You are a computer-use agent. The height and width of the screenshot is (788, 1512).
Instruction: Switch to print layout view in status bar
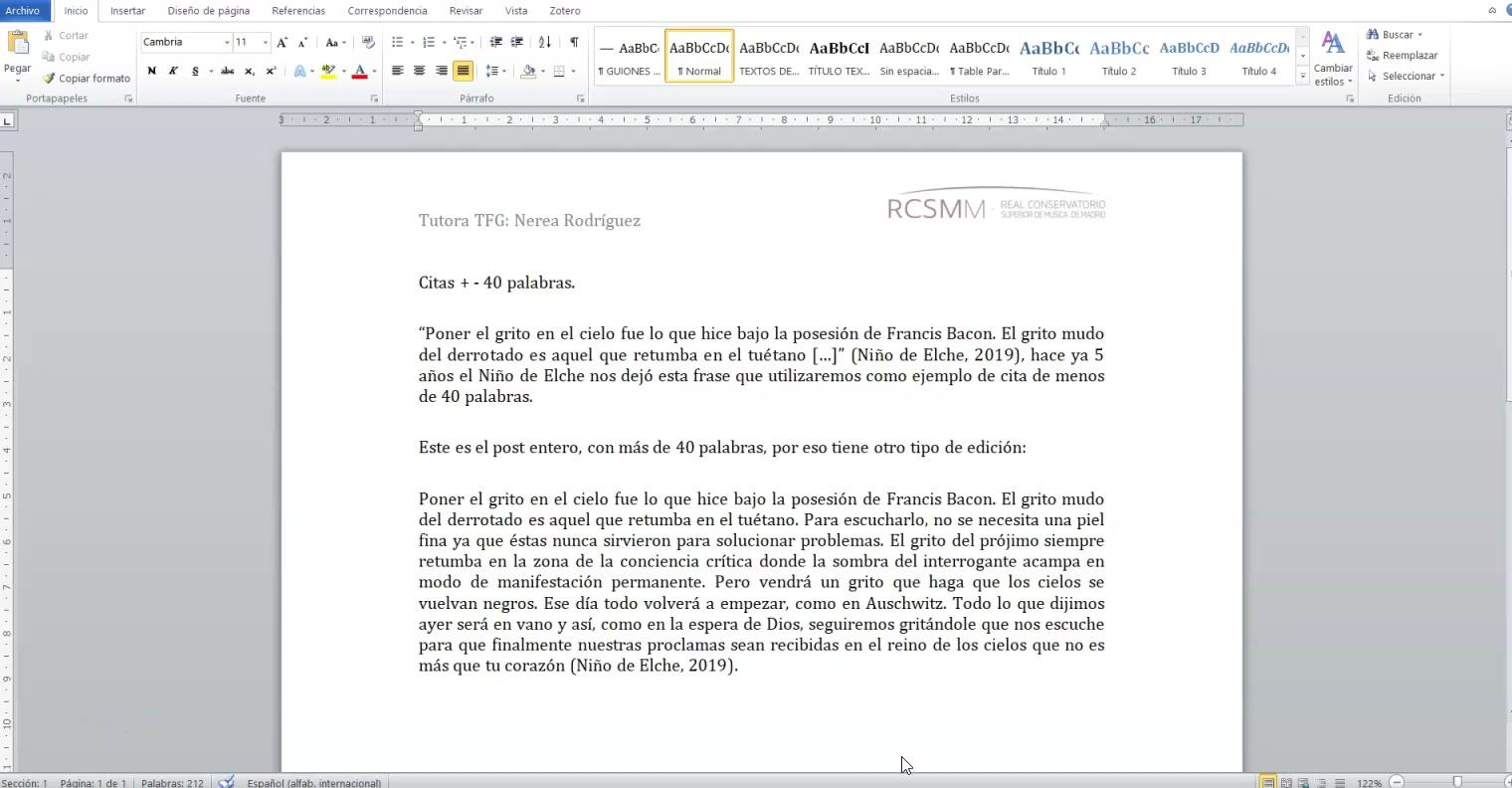coord(1268,782)
